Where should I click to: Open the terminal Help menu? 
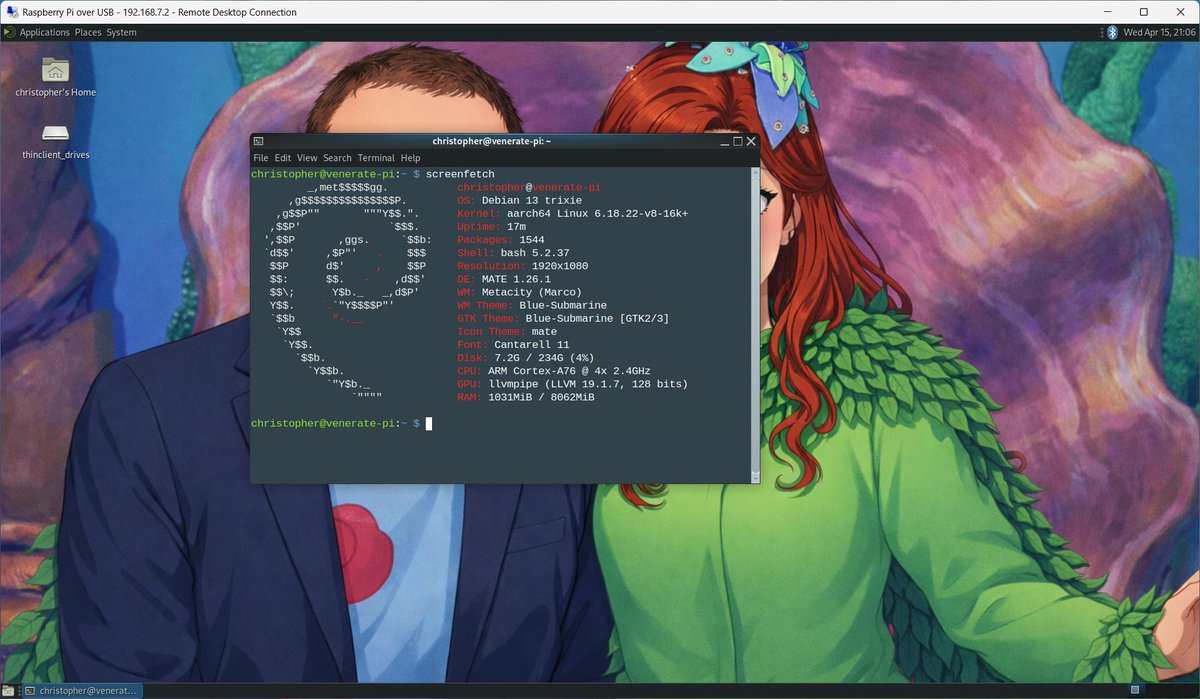click(410, 158)
